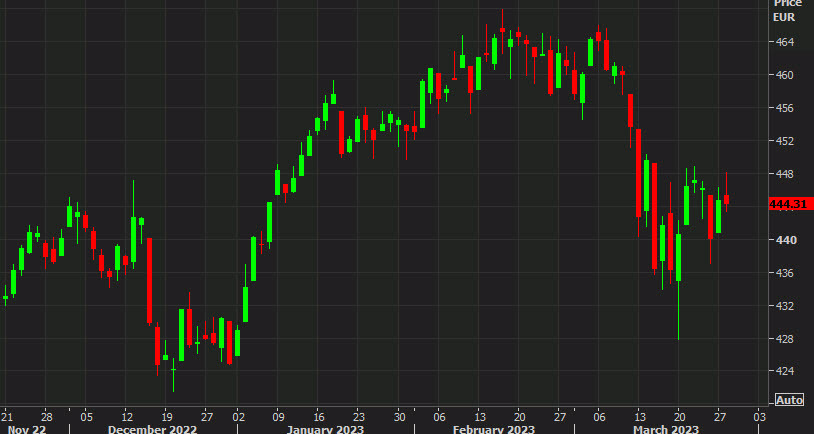Click the 16 date tick in January
814x434 pixels.
pyautogui.click(x=319, y=417)
